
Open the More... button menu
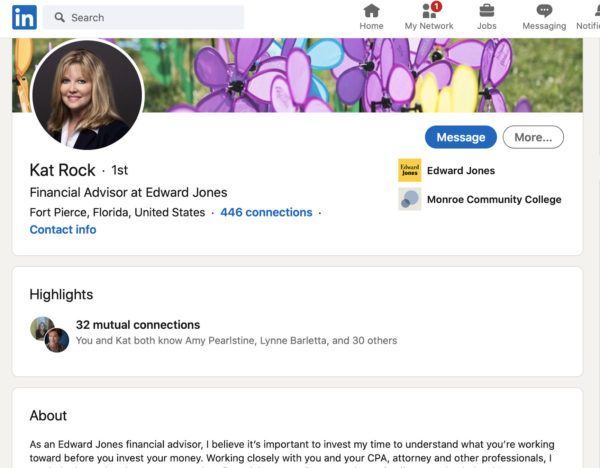click(x=533, y=137)
